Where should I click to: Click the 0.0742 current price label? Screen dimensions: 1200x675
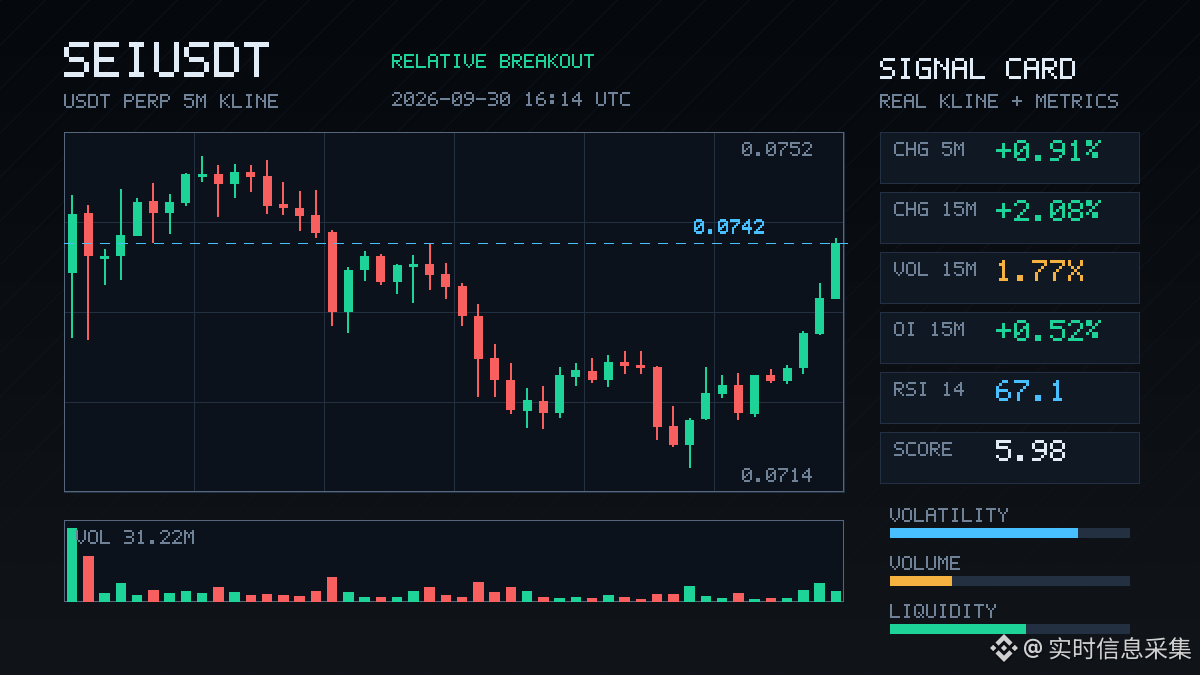[x=728, y=227]
